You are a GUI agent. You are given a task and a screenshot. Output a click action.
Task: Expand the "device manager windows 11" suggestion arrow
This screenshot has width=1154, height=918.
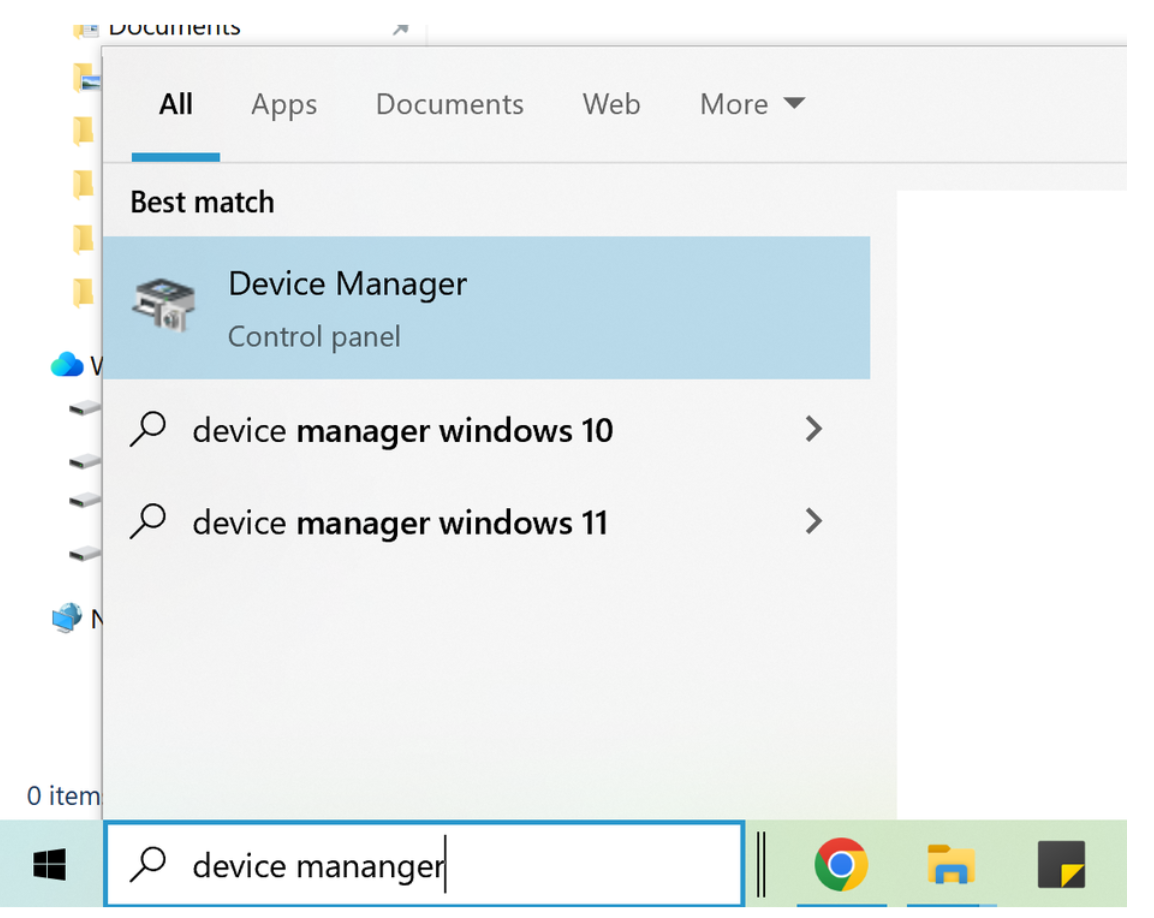813,522
